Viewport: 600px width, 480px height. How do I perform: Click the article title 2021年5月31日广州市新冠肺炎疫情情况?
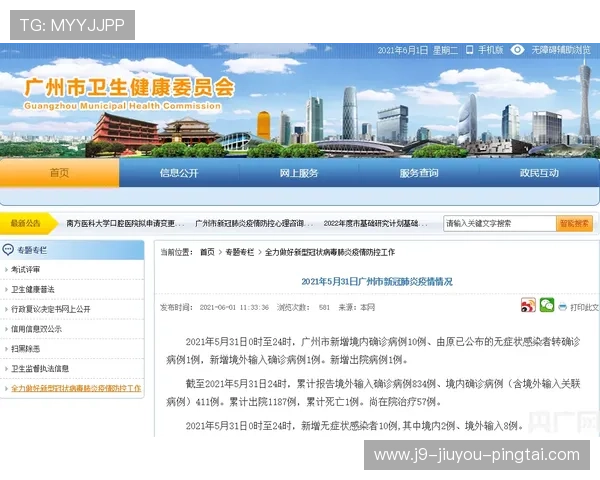click(377, 282)
